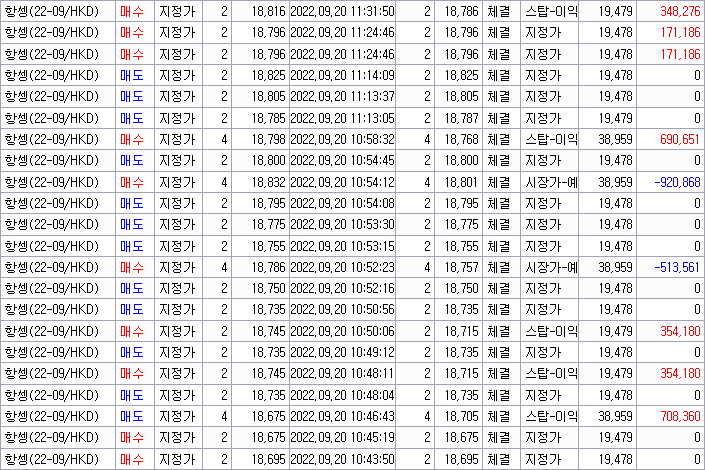705x470 pixels.
Task: Select the 18,775 order price cell
Action: (267, 225)
